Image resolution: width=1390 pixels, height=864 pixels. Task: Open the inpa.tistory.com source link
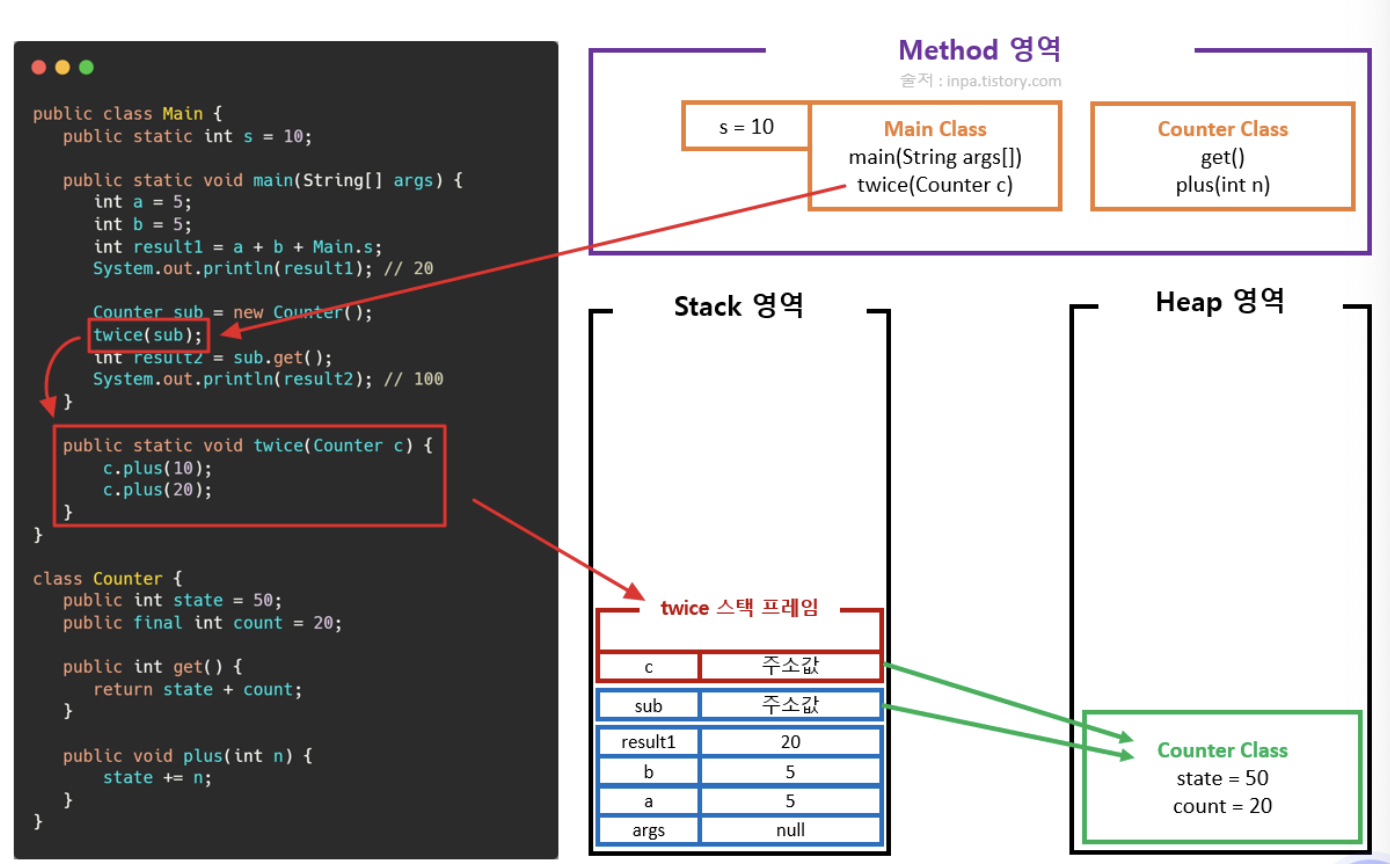click(x=980, y=81)
